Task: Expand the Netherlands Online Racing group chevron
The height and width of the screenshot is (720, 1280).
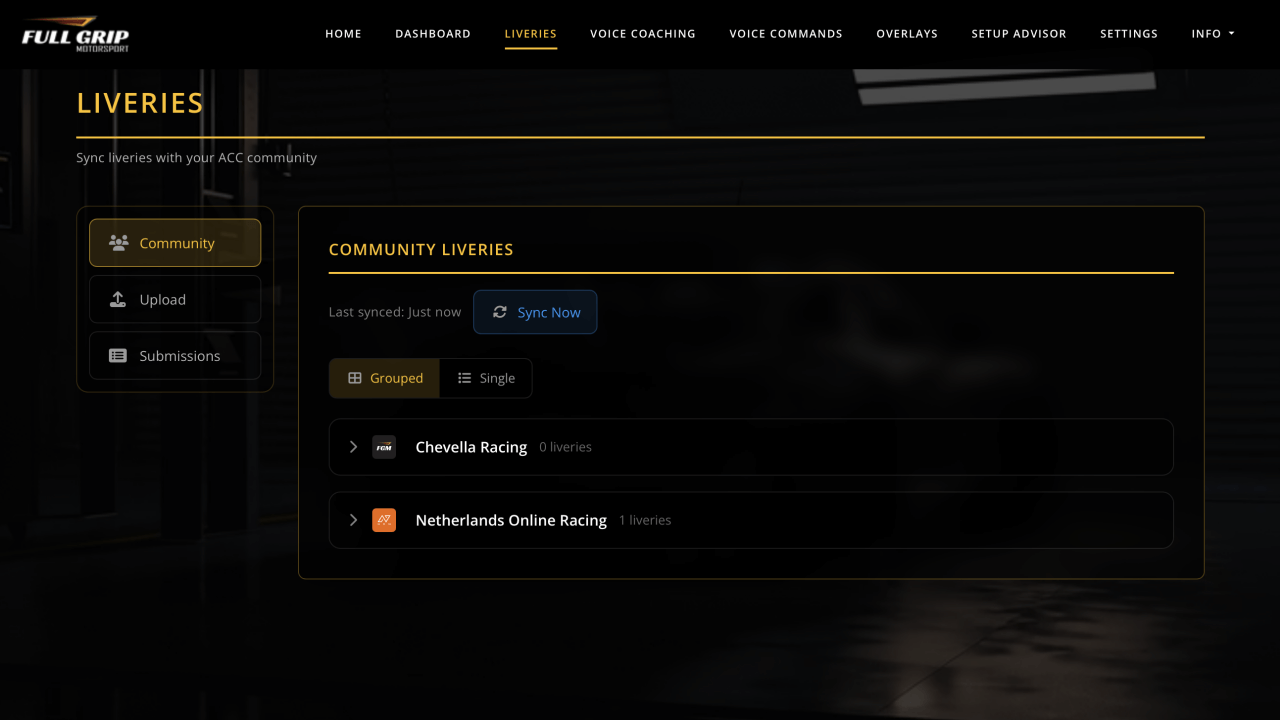Action: (353, 520)
